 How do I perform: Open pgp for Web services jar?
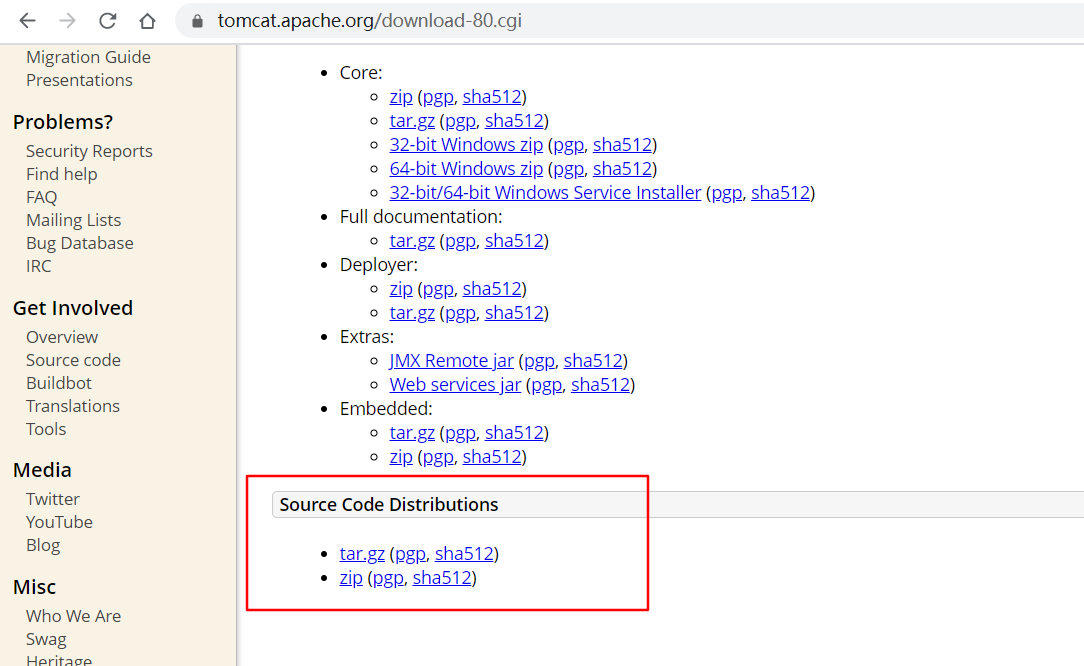(546, 385)
